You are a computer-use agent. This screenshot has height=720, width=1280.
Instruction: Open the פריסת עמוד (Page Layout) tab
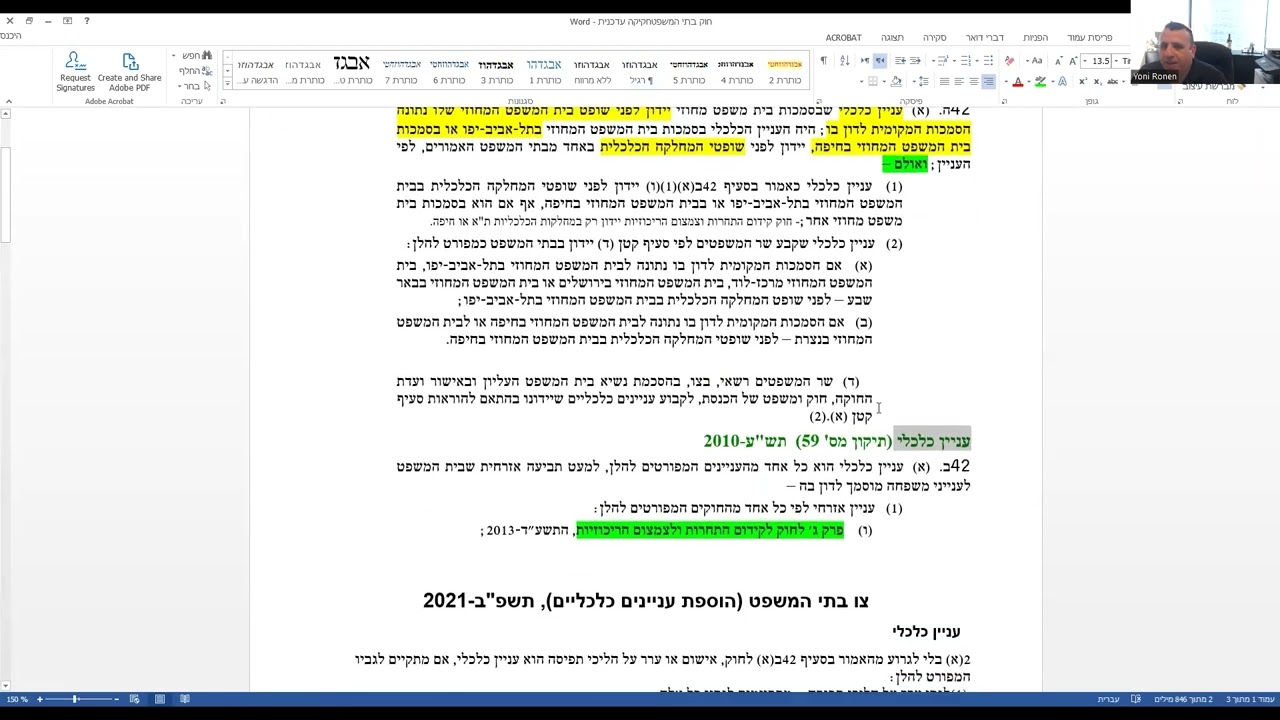click(x=1089, y=38)
